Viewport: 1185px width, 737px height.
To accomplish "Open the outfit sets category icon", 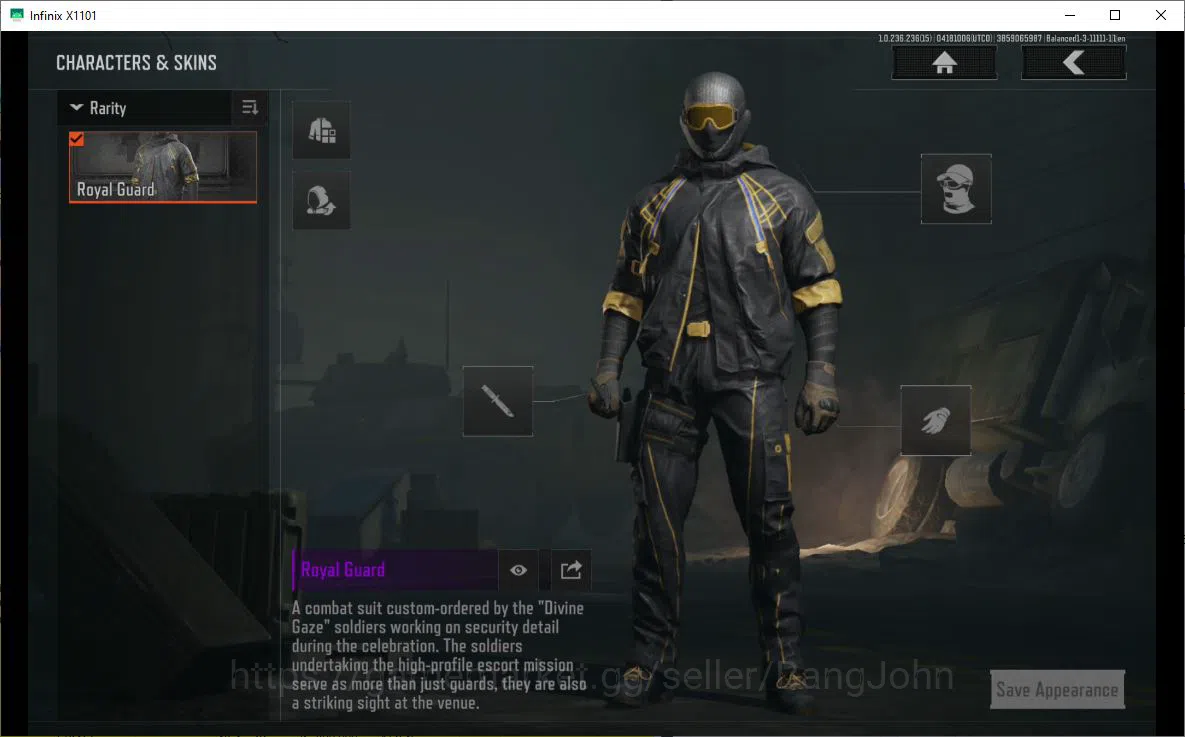I will 321,130.
